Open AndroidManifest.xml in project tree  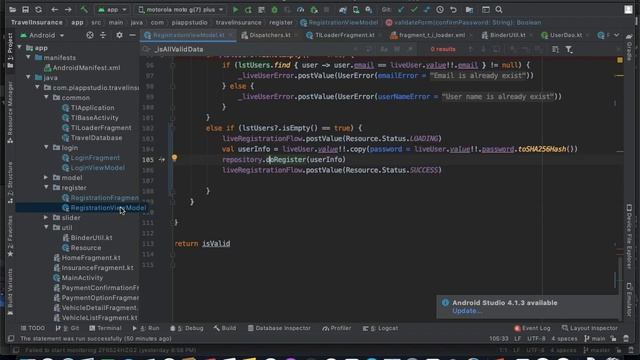click(82, 68)
